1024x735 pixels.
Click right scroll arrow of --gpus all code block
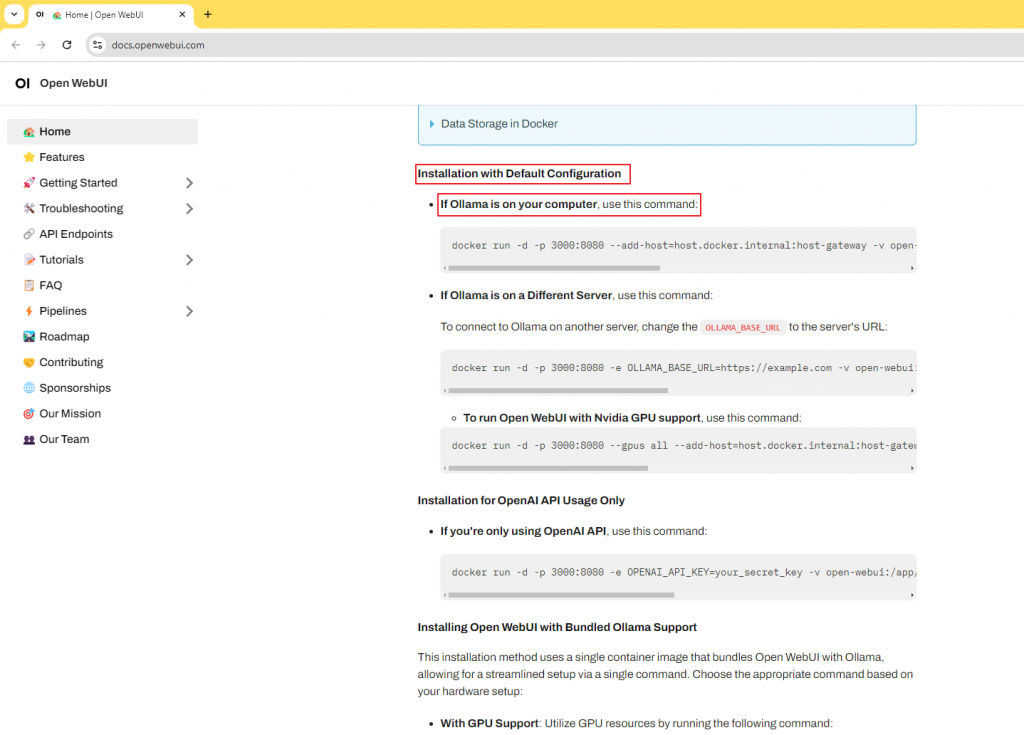(x=912, y=468)
